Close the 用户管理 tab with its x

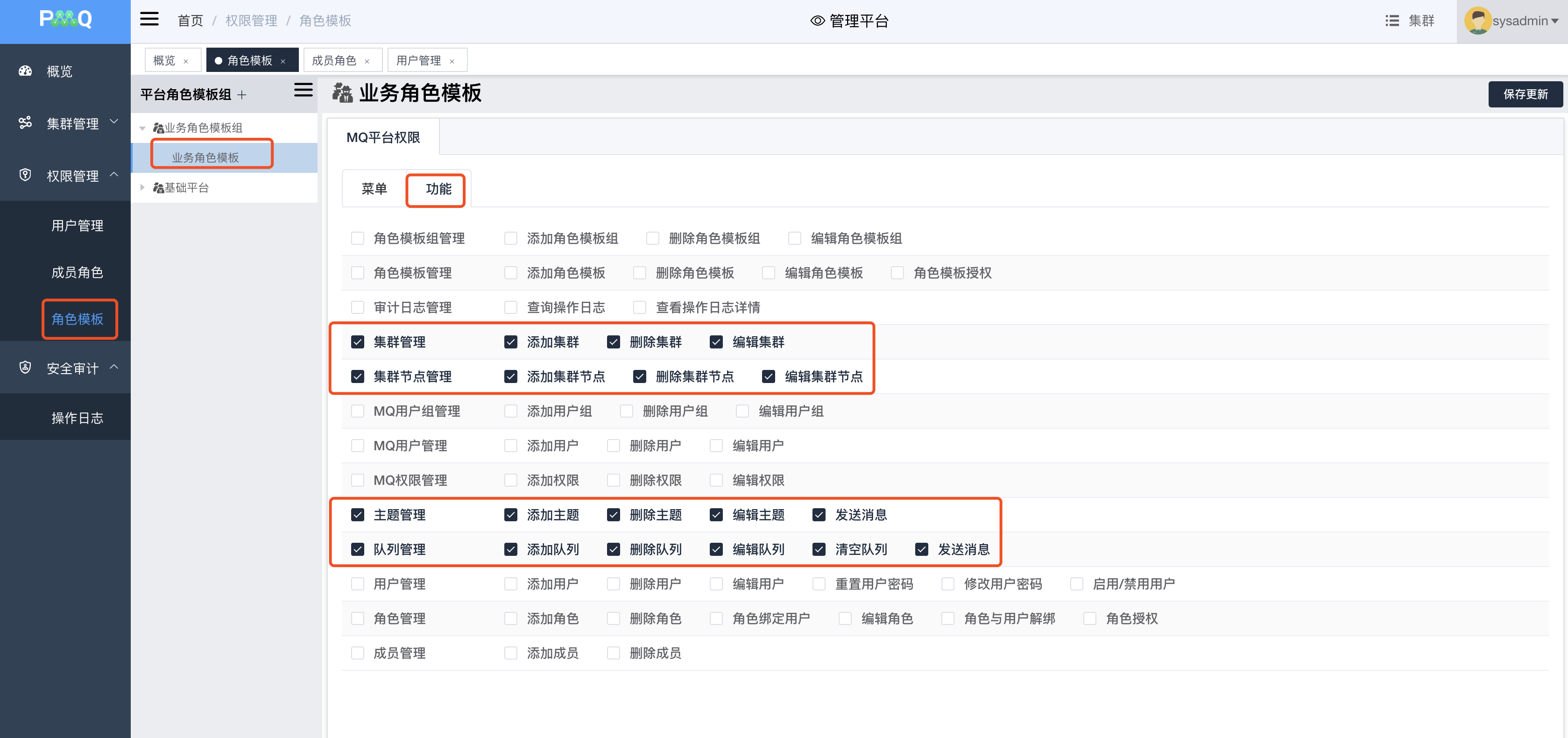(x=452, y=61)
